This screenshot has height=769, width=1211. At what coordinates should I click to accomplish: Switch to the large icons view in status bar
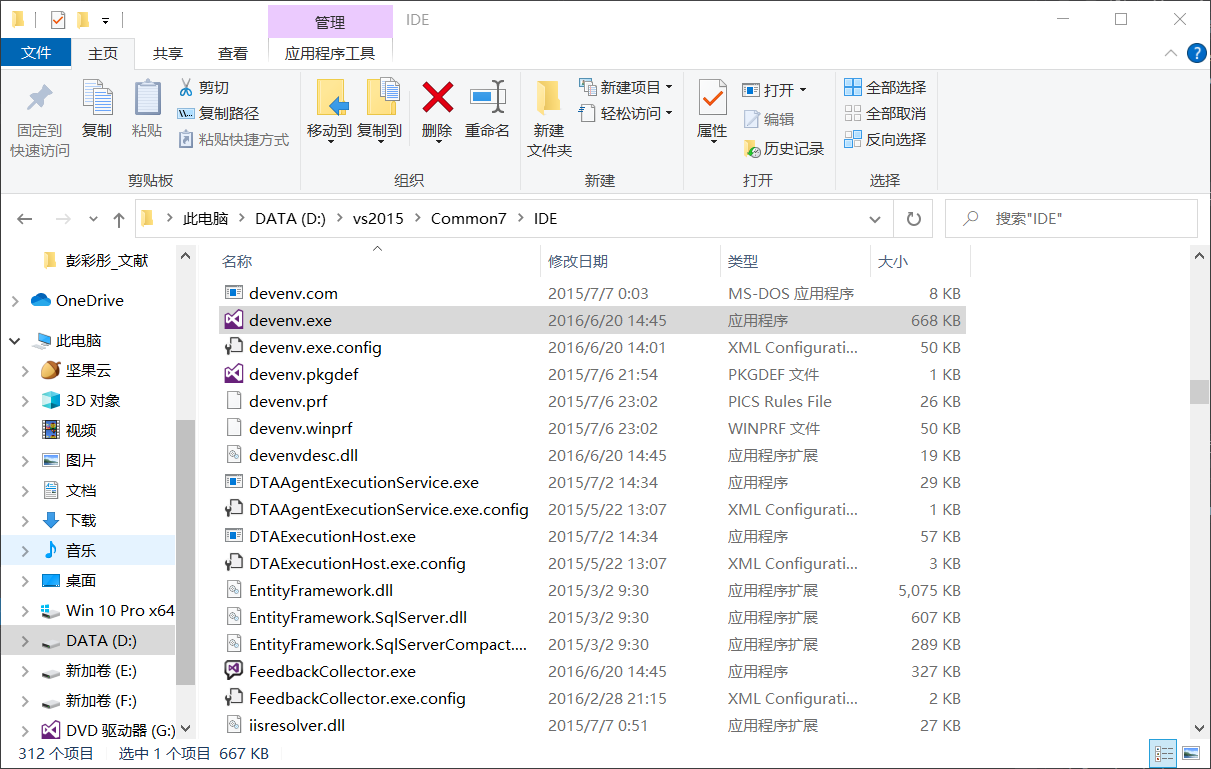pyautogui.click(x=1190, y=753)
